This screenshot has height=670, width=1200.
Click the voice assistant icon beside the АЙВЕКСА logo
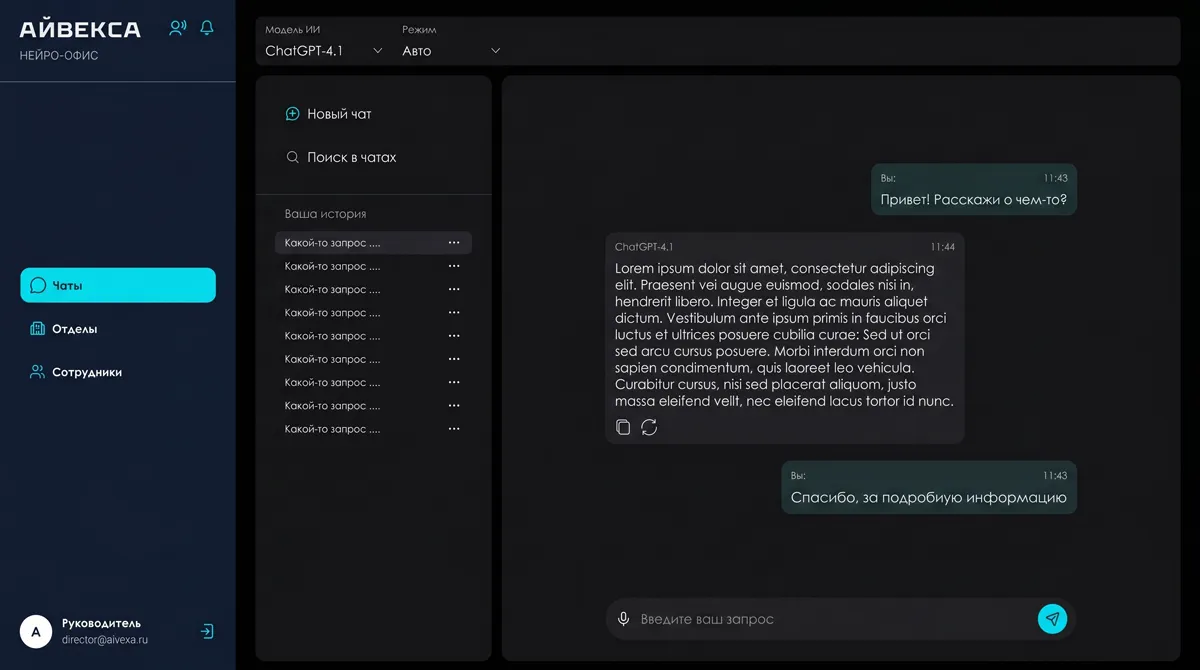[x=178, y=28]
